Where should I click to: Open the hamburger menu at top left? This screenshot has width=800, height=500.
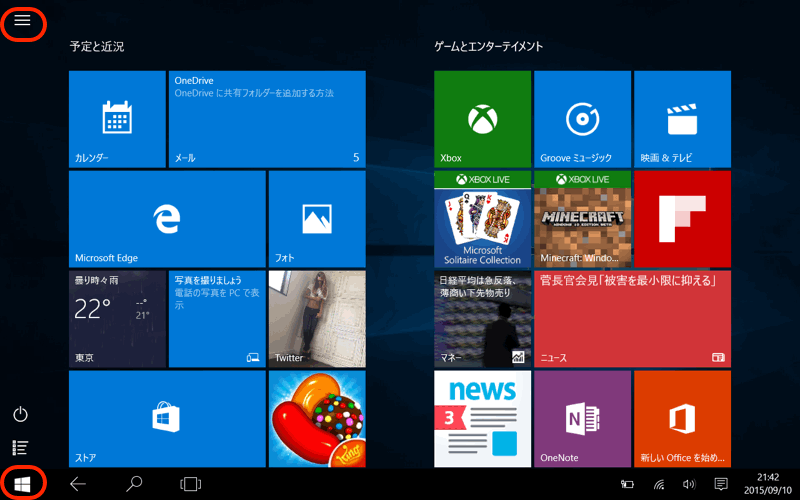coord(22,20)
